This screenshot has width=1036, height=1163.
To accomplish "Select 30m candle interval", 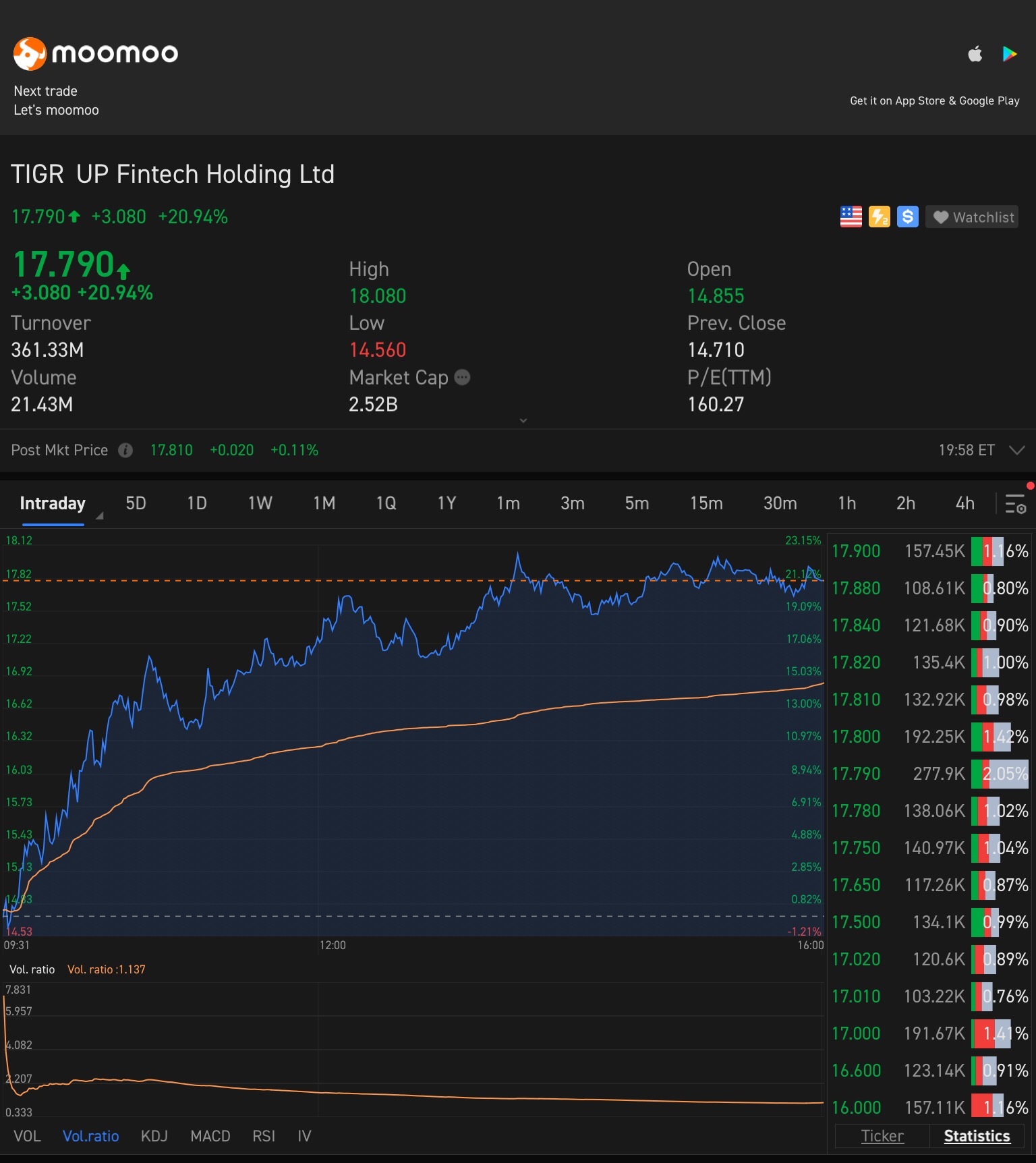I will pos(780,503).
